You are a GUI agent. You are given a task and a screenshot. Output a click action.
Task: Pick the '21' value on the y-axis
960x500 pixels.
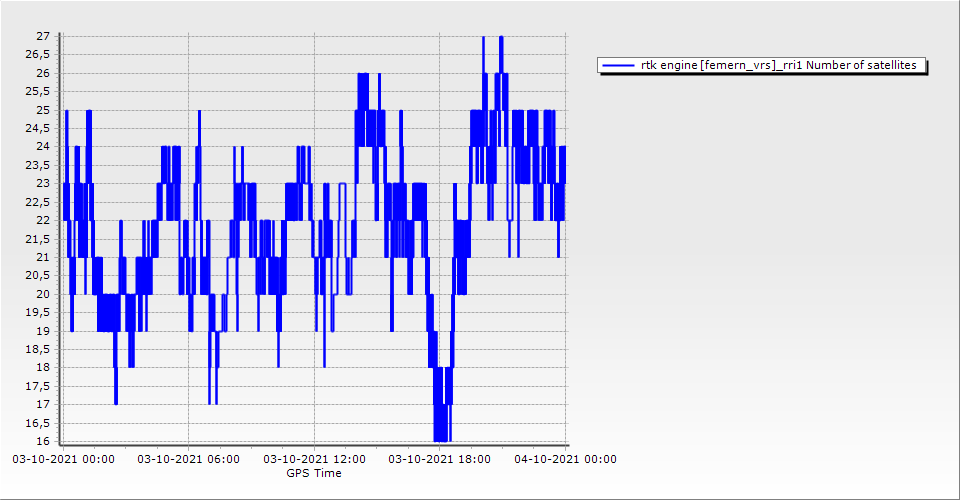[43, 257]
